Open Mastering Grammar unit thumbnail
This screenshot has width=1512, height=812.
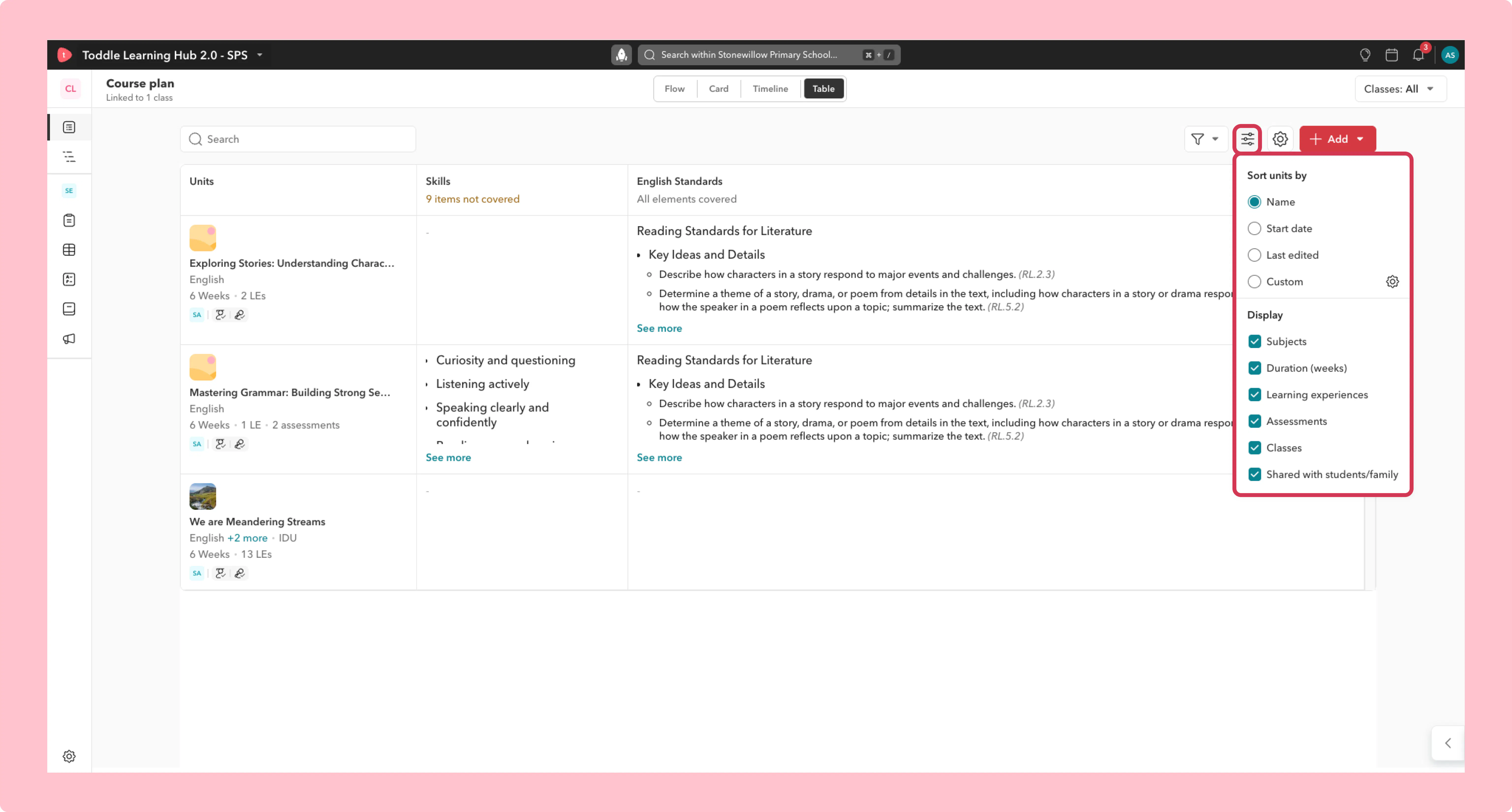point(203,367)
